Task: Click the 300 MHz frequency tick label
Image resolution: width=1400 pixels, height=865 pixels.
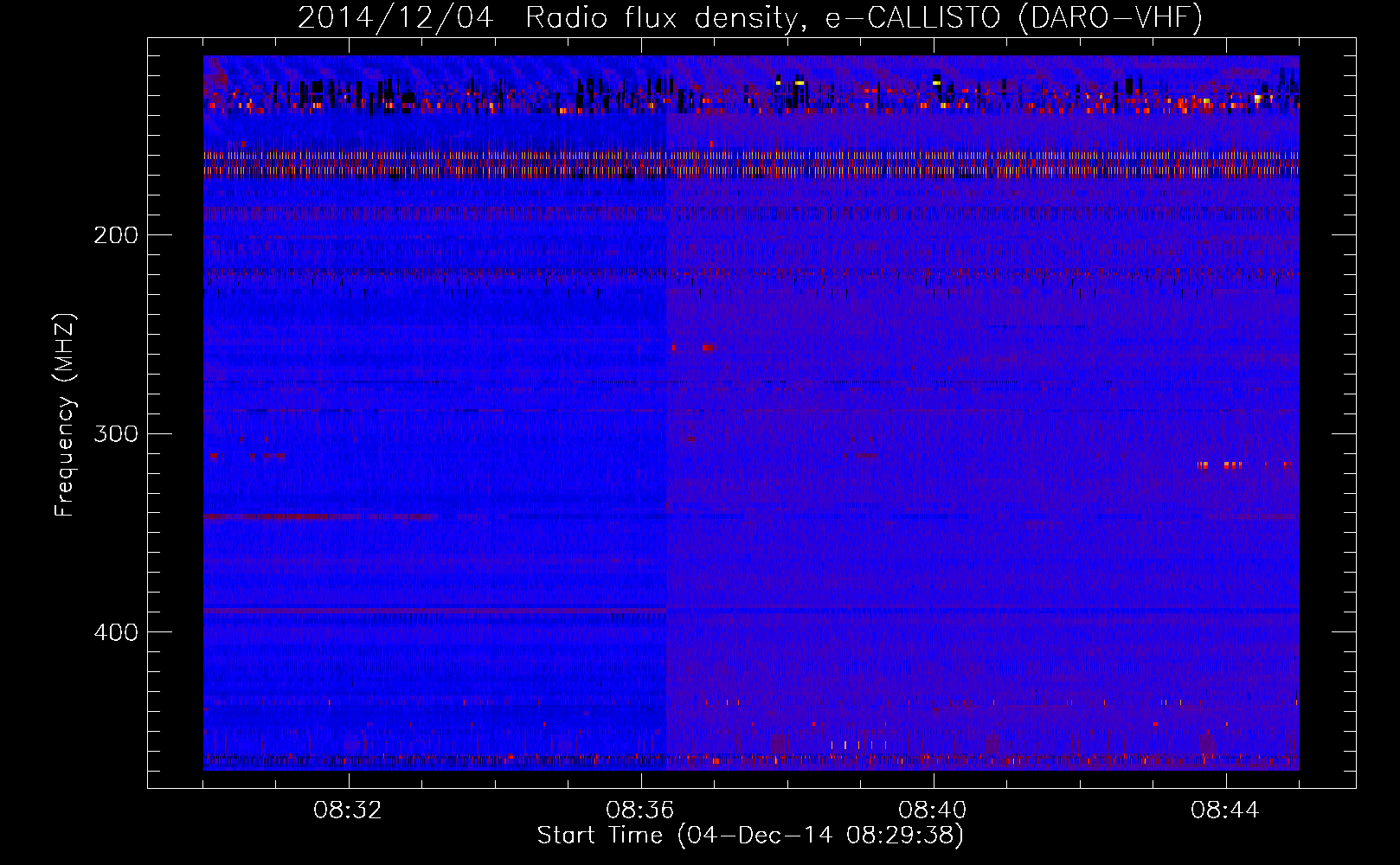Action: (116, 433)
